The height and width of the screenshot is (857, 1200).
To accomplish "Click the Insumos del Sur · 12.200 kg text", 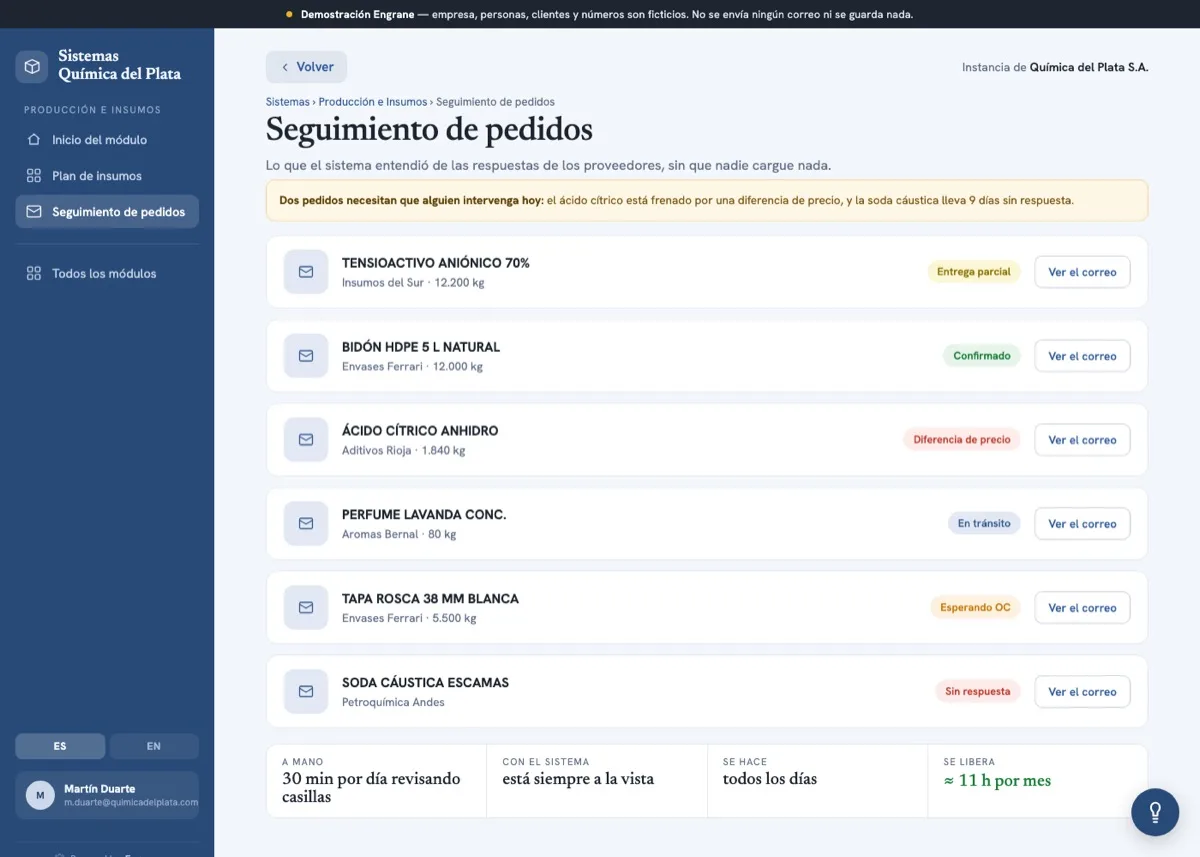I will tap(413, 283).
